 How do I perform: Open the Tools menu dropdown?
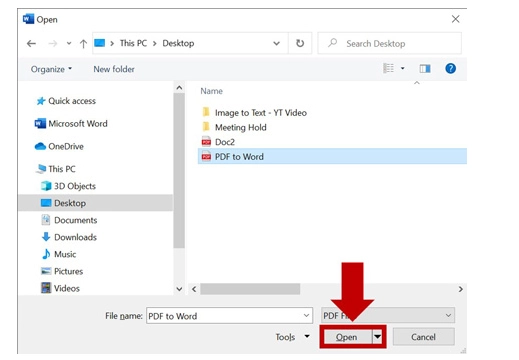[x=292, y=337]
